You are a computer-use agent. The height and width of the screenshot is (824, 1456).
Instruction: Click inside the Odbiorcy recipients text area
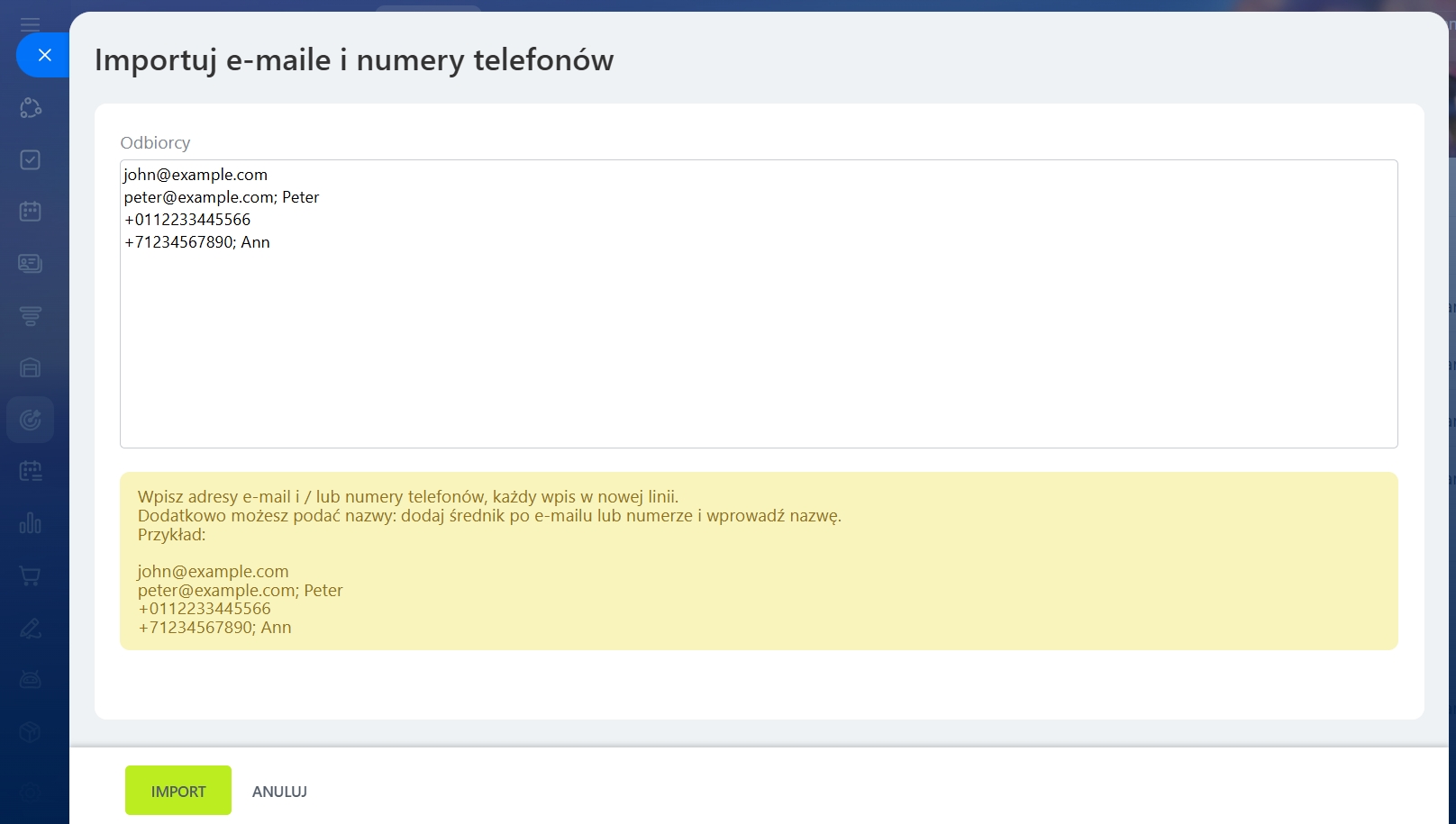[x=759, y=303]
